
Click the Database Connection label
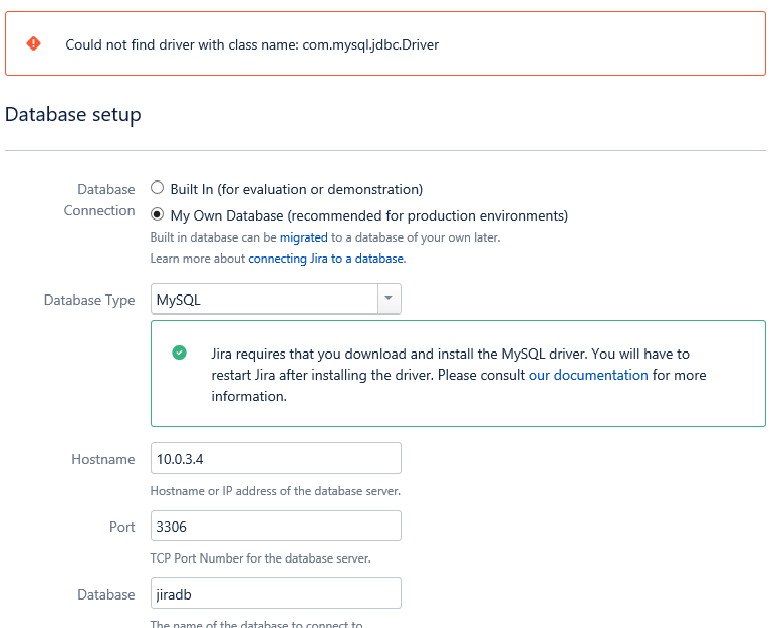[100, 200]
